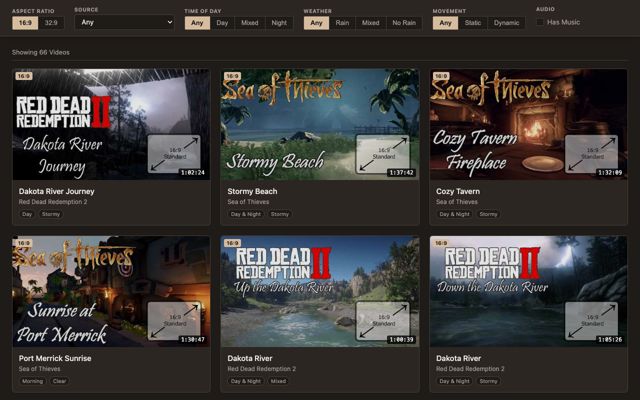This screenshot has width=640, height=400.
Task: Filter Time of Day to Night
Action: (x=279, y=23)
